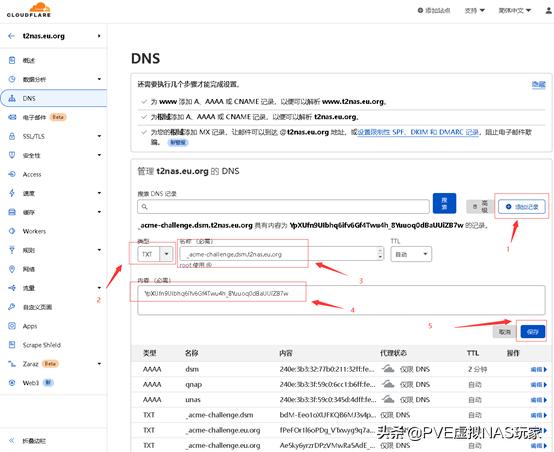554x452 pixels.
Task: Open the Overview (概述) sidebar icon
Action: tap(12, 60)
